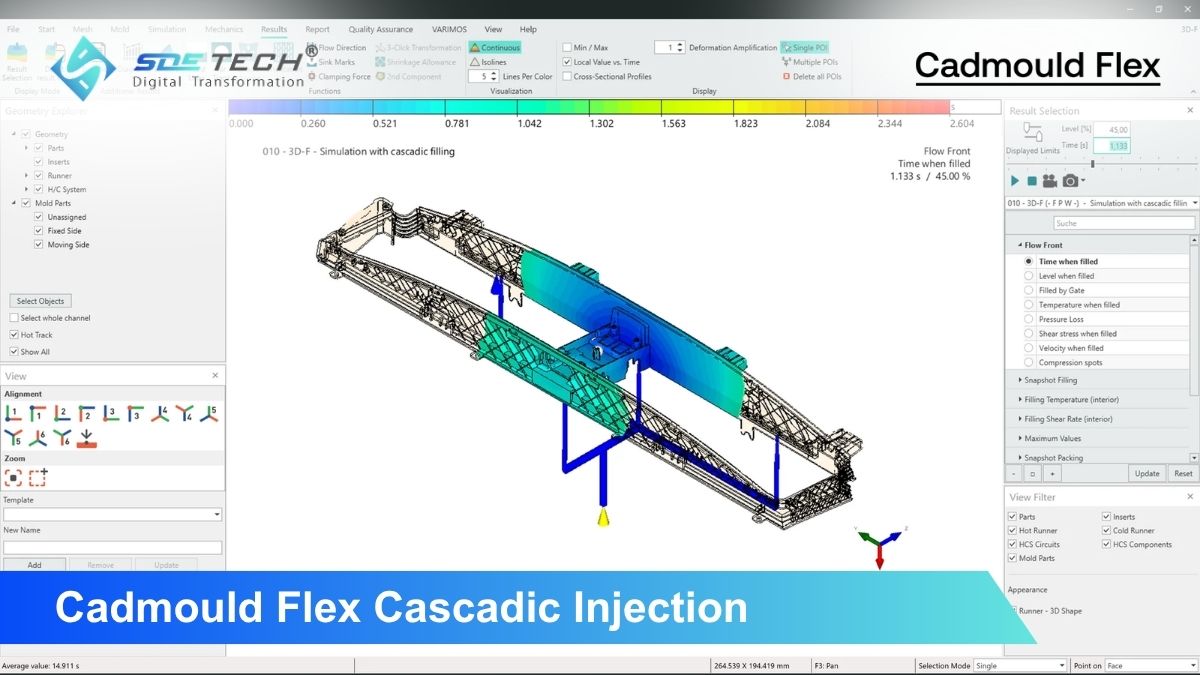Open the VARIMOS tab
1200x675 pixels.
click(449, 30)
